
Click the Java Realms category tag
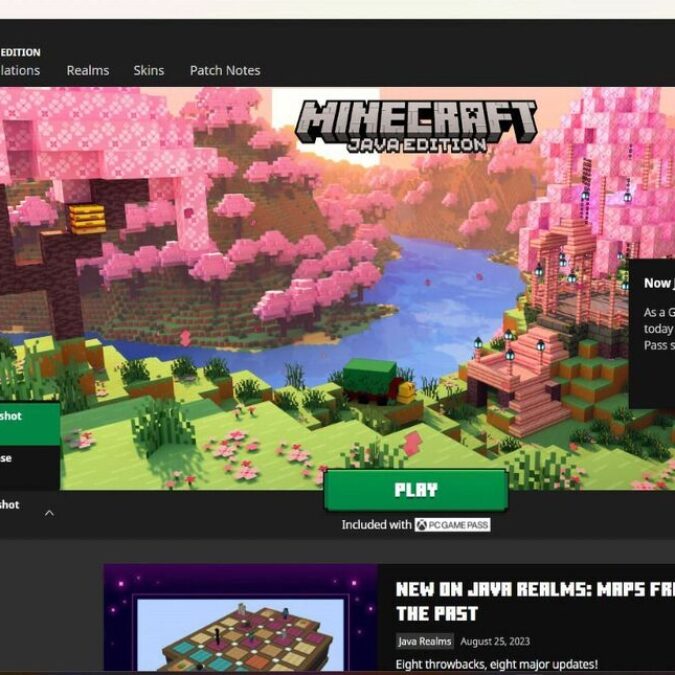pyautogui.click(x=424, y=641)
